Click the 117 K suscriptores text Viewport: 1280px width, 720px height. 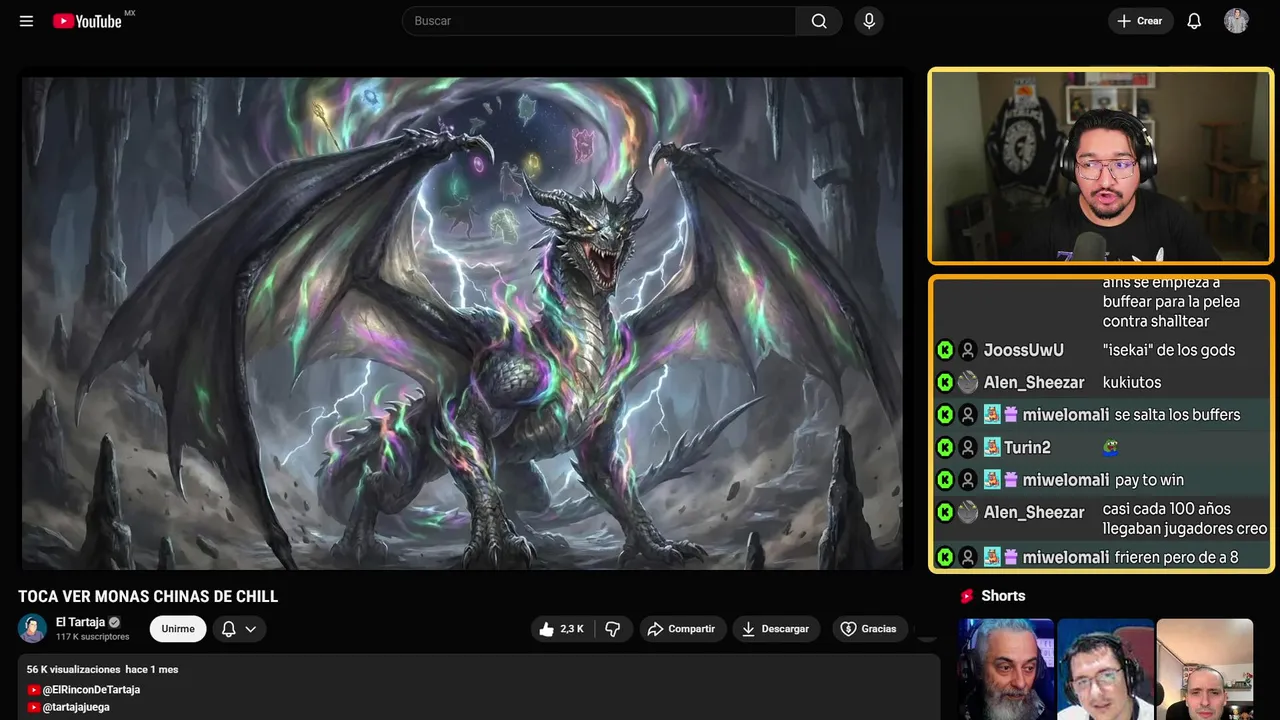tap(93, 637)
